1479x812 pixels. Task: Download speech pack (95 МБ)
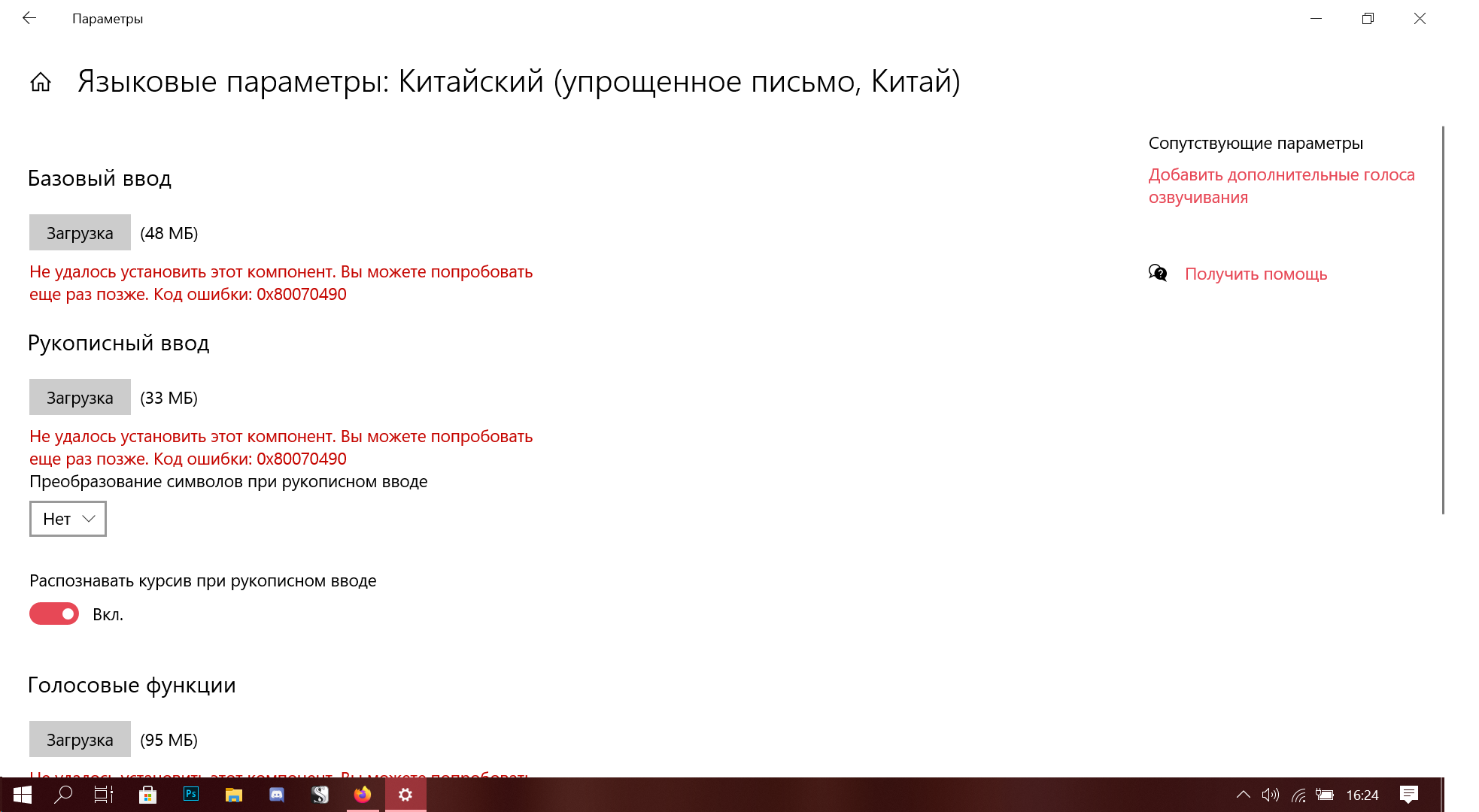point(80,740)
